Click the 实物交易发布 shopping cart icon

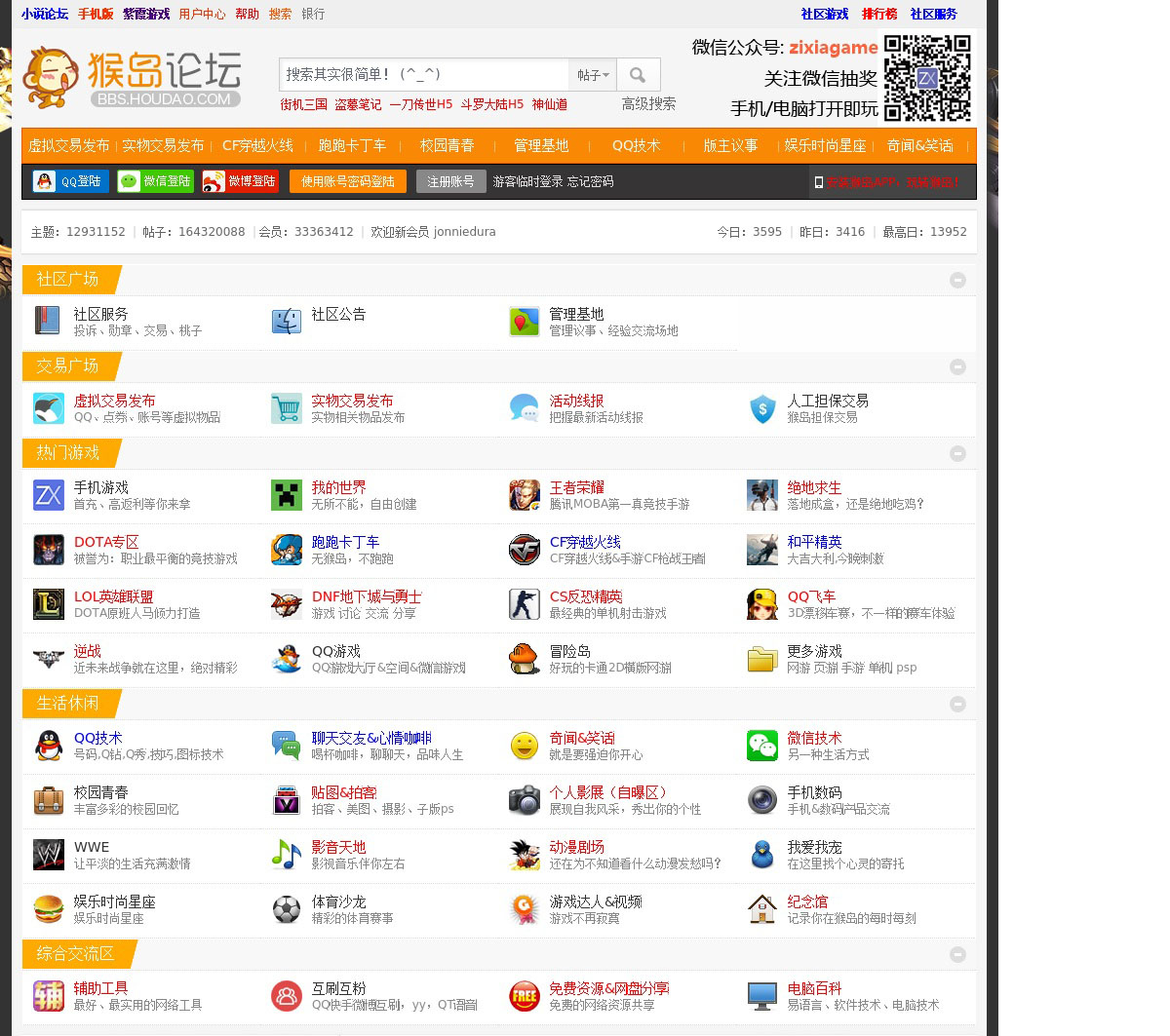point(287,408)
